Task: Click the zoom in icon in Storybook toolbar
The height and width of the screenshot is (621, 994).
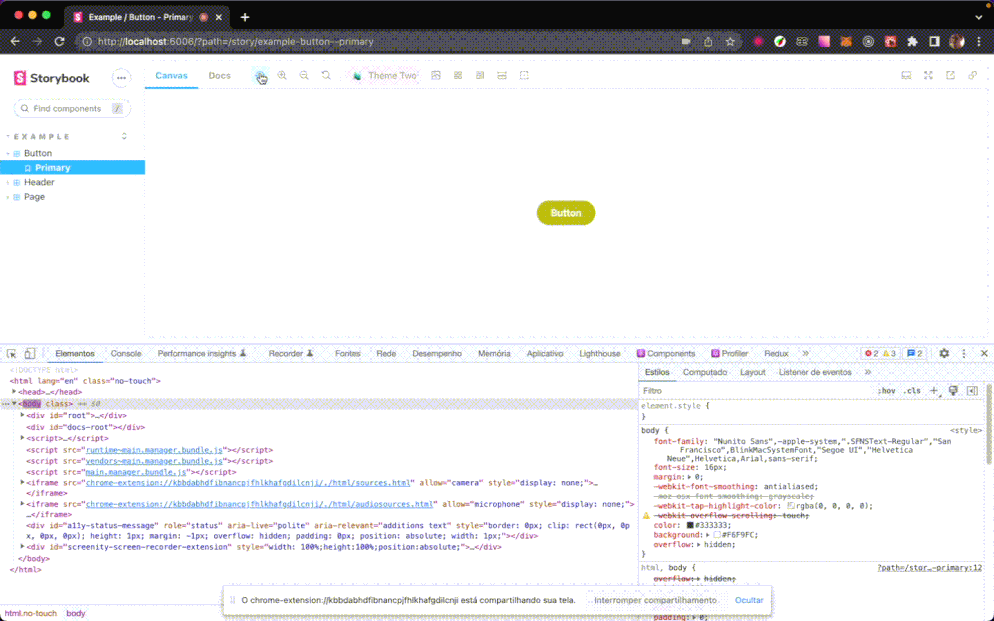Action: coord(282,76)
